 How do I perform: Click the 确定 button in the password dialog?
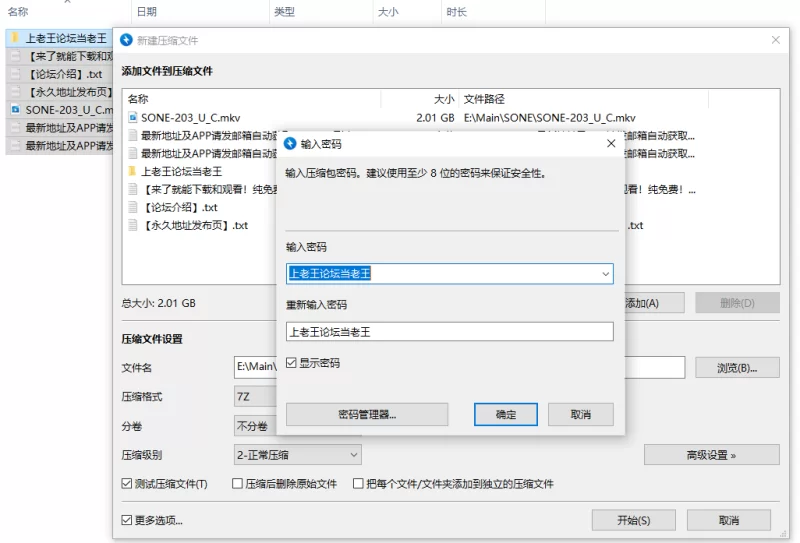[506, 414]
